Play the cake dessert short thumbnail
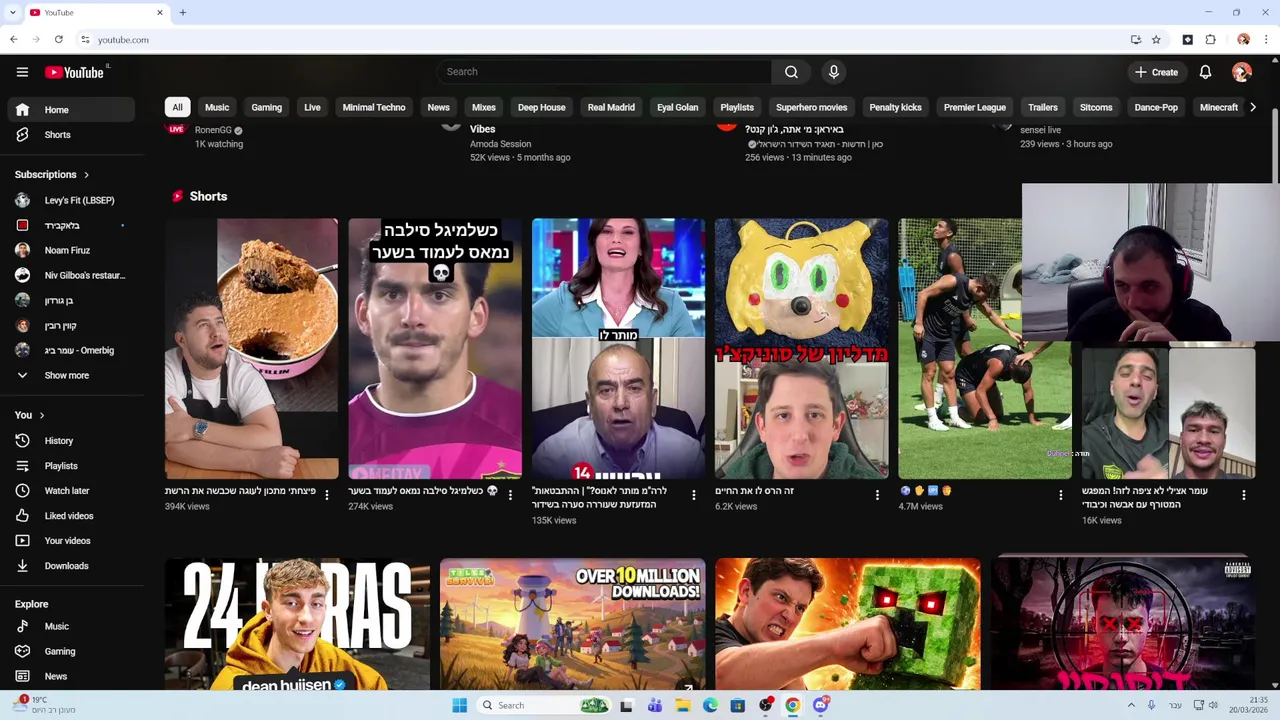The width and height of the screenshot is (1280, 720). point(251,349)
